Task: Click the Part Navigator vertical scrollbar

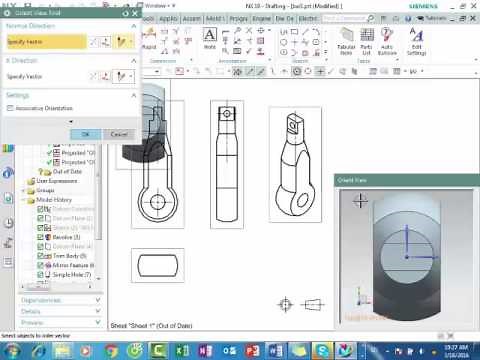Action: pyautogui.click(x=98, y=207)
